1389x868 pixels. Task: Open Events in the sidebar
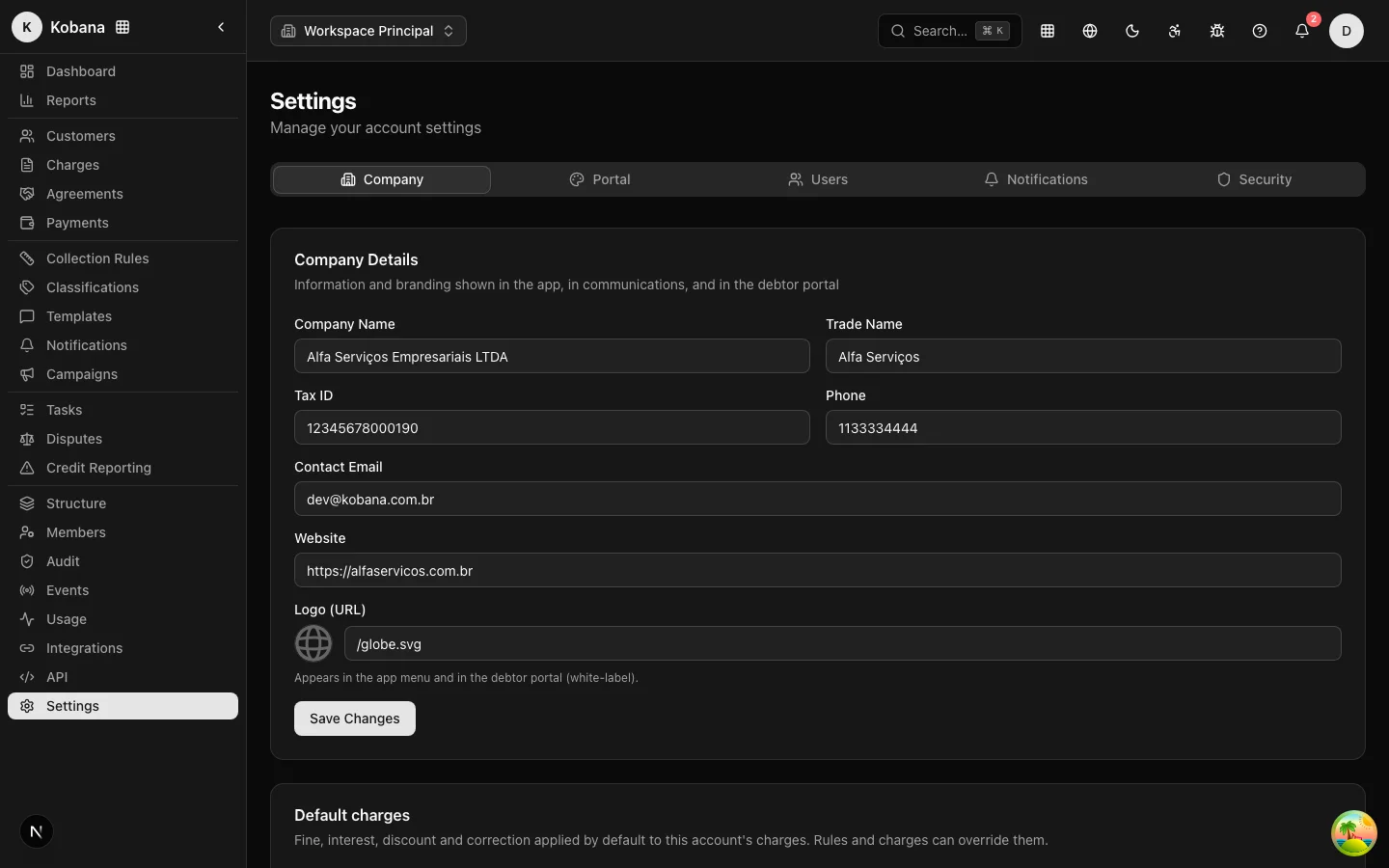tap(123, 590)
